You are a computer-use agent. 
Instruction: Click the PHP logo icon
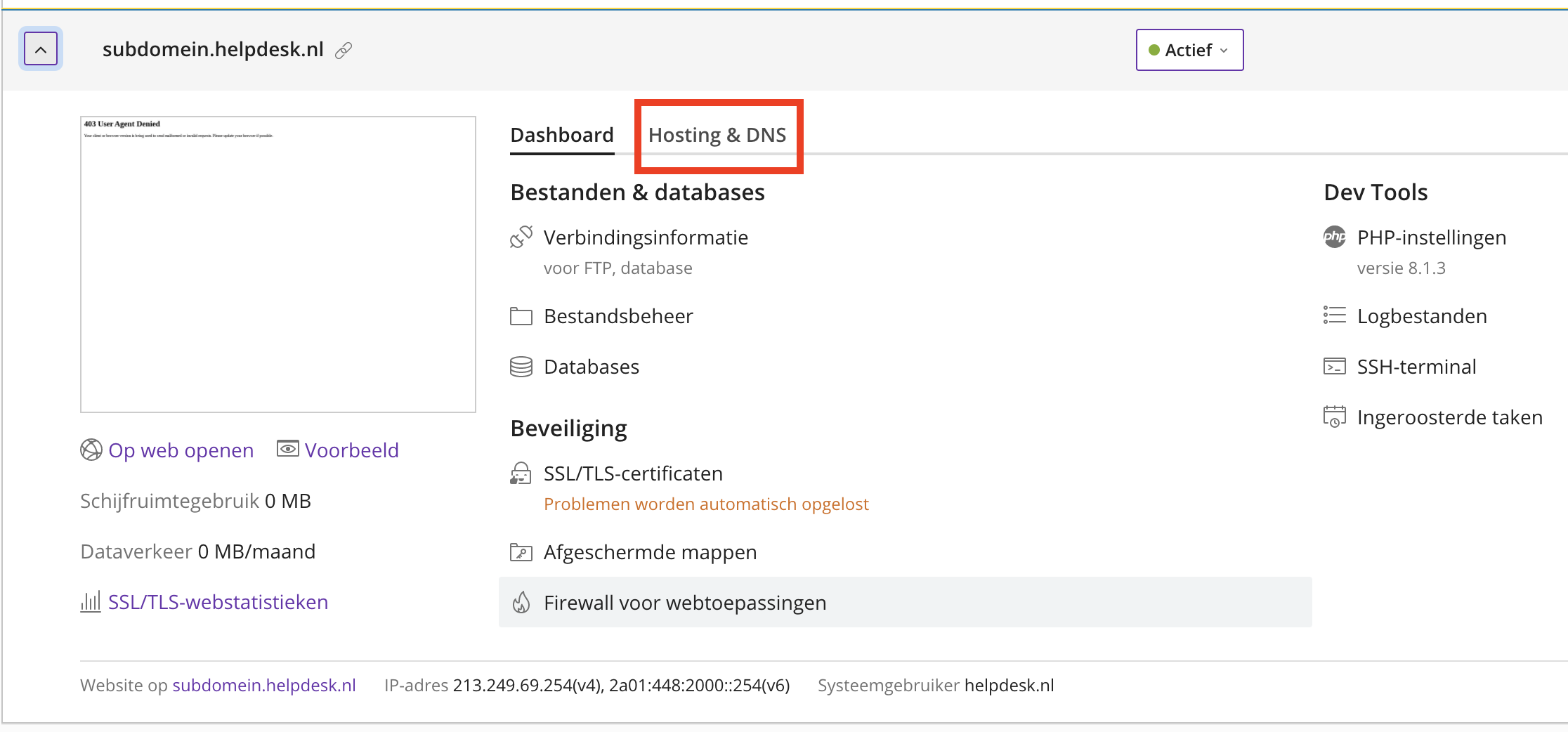click(x=1335, y=237)
